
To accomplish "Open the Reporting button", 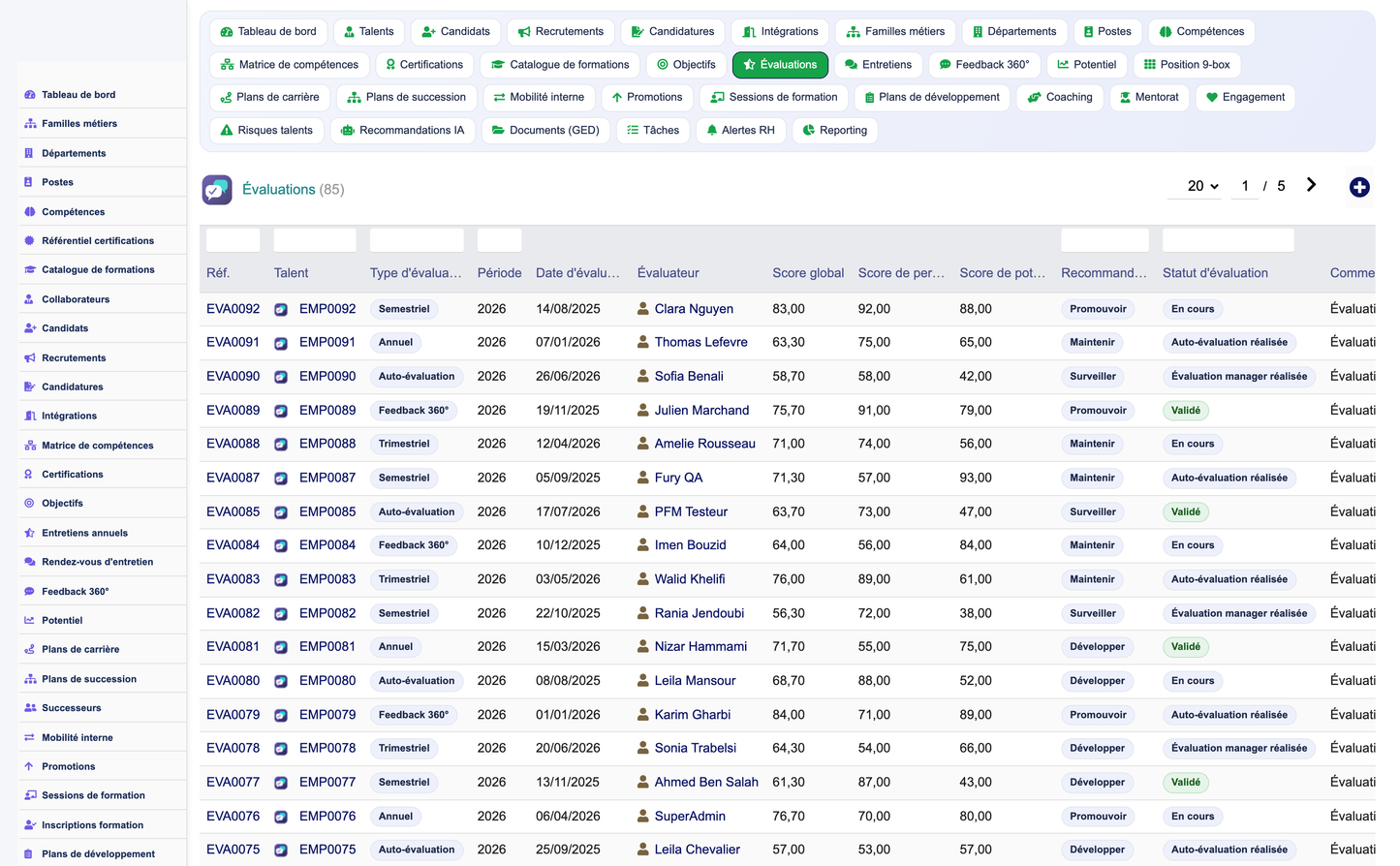I will point(835,131).
